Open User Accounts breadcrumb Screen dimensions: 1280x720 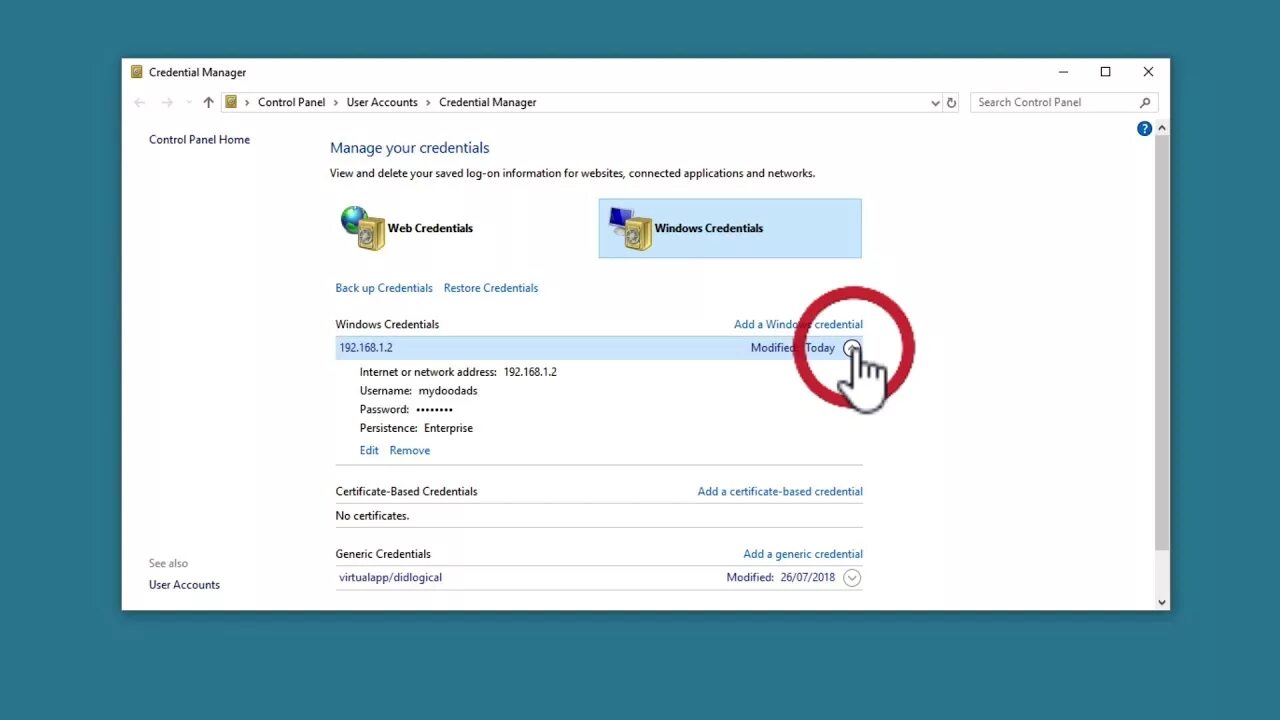382,102
